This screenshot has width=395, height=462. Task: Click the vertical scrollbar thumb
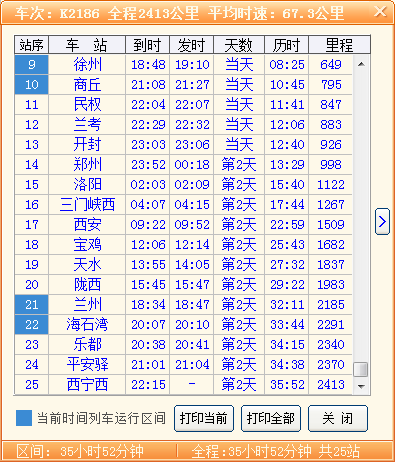tap(361, 370)
